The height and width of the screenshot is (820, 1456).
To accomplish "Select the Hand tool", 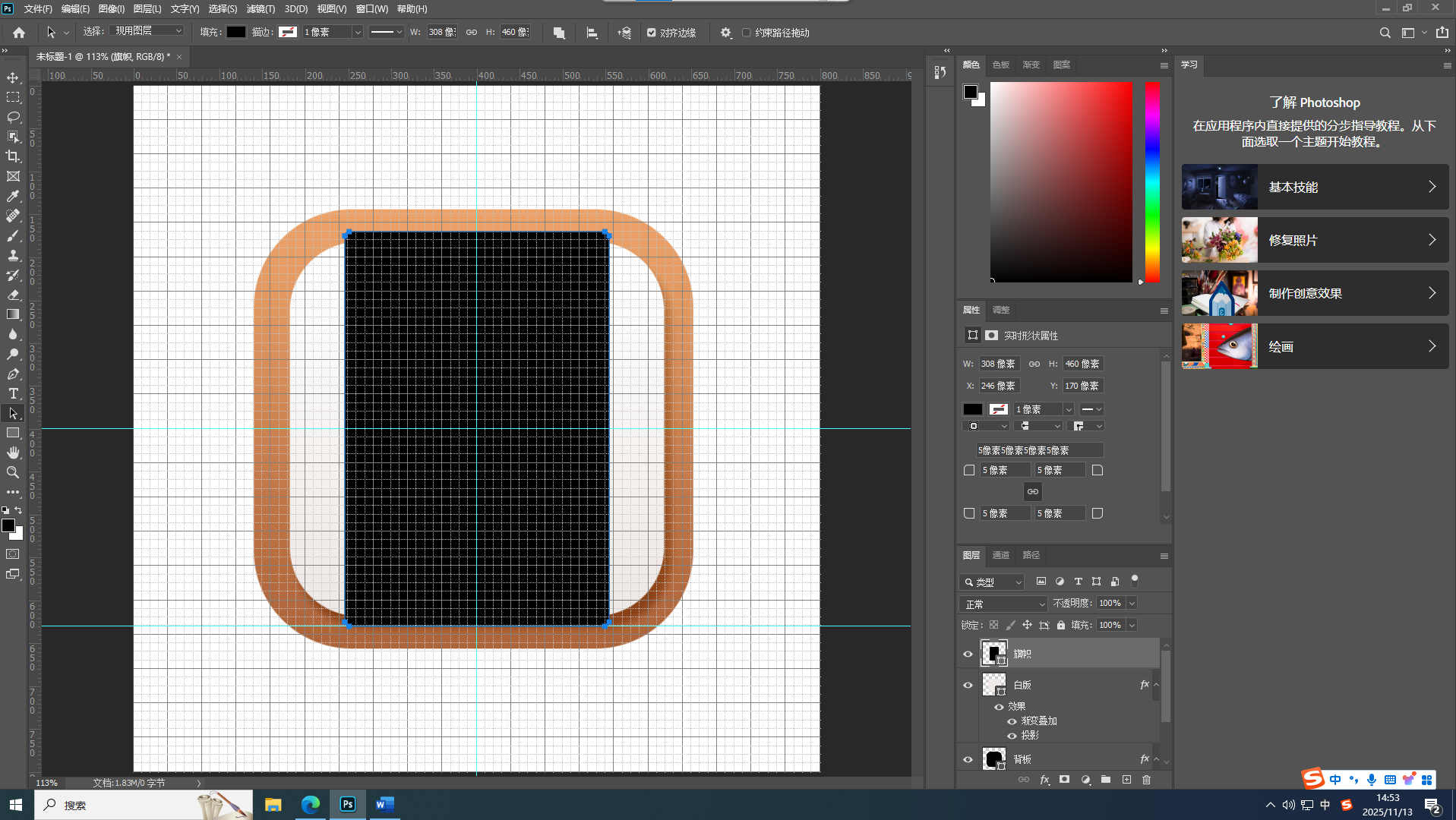I will click(x=13, y=453).
